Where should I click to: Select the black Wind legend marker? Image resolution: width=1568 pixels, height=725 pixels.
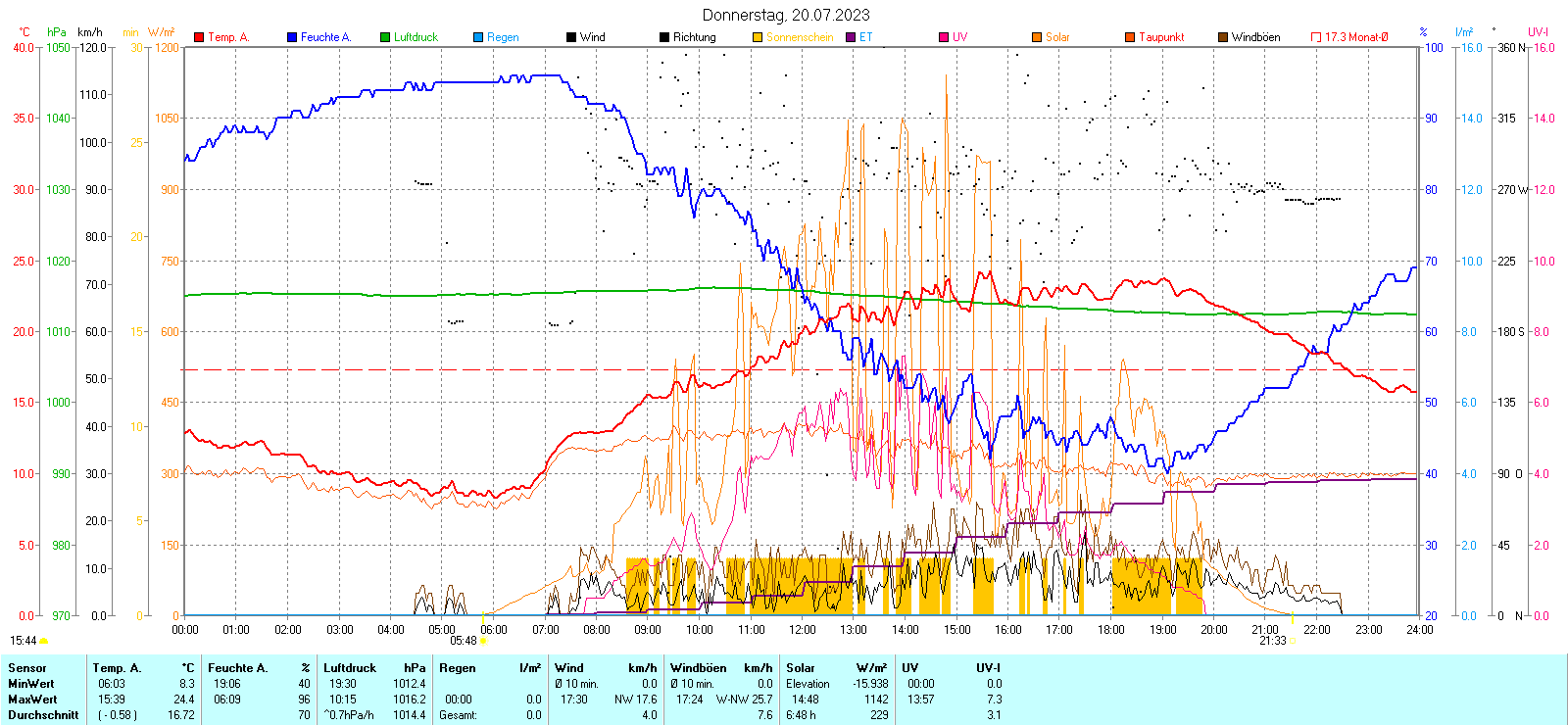pos(571,37)
